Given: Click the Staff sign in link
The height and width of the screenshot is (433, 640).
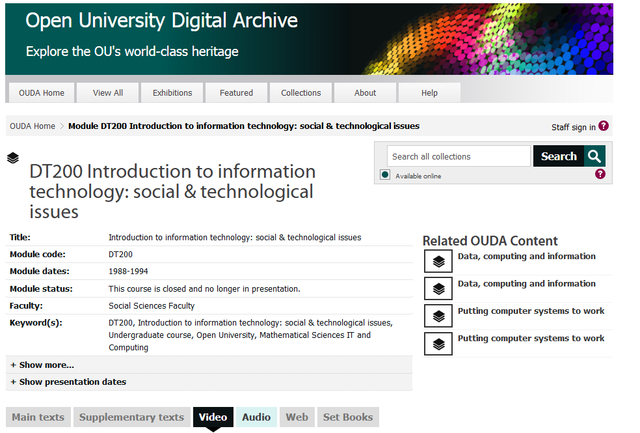Looking at the screenshot, I should [573, 127].
